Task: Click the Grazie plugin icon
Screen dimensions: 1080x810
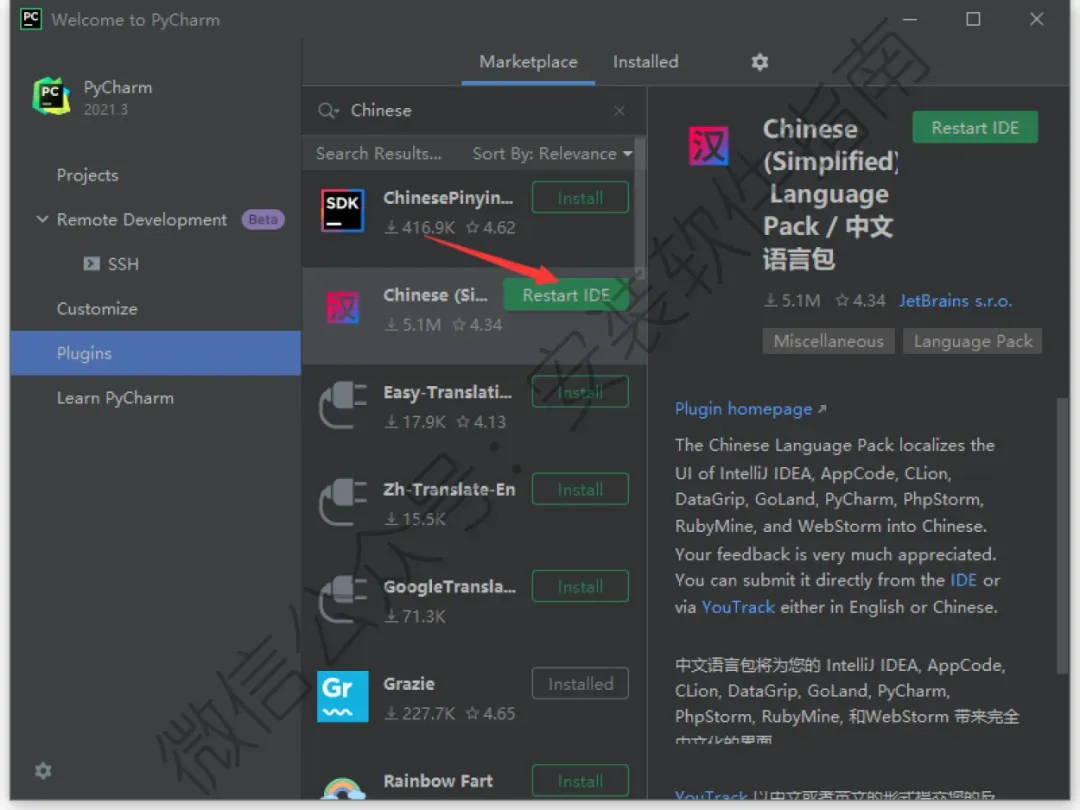Action: click(x=342, y=696)
